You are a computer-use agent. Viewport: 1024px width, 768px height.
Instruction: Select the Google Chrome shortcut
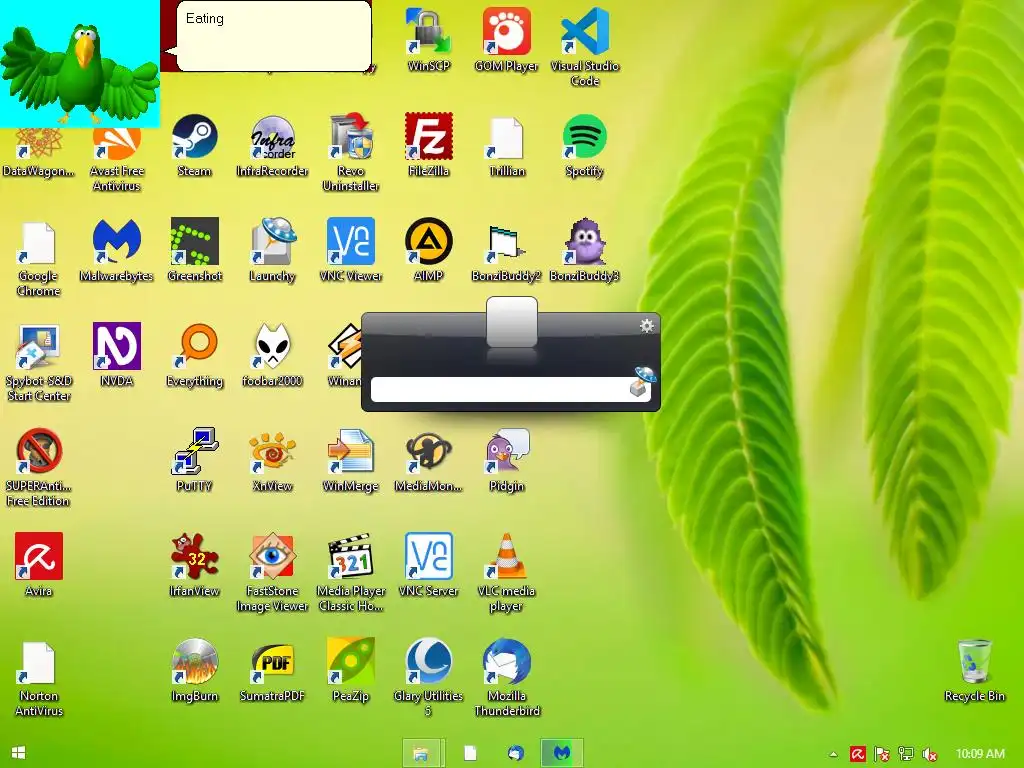click(x=39, y=258)
